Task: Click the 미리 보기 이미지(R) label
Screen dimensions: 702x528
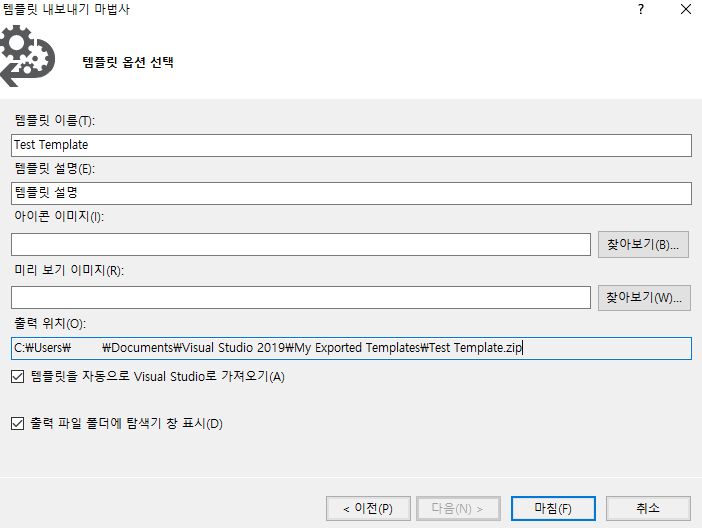Action: pyautogui.click(x=69, y=270)
